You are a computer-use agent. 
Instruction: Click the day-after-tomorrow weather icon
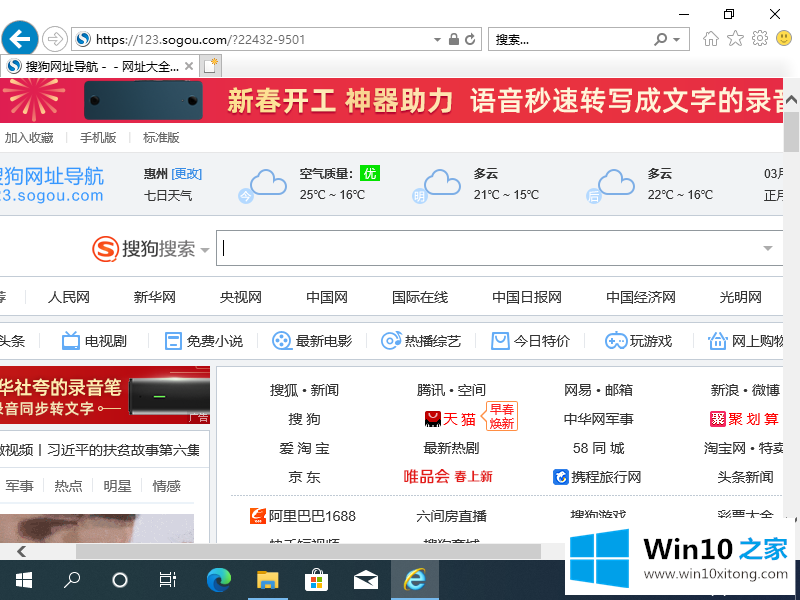click(612, 186)
